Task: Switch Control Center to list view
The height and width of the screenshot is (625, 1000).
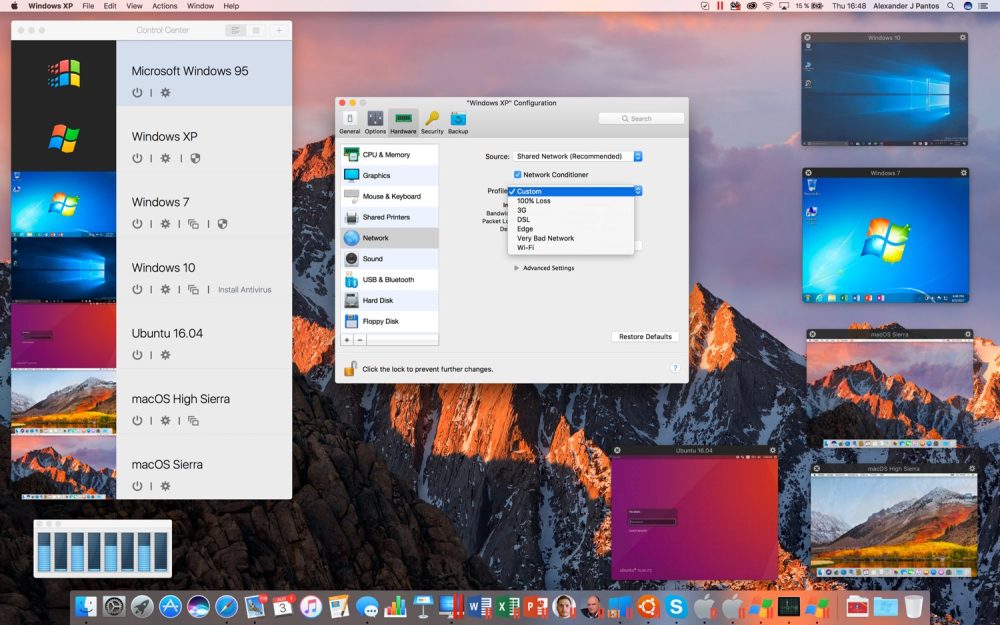Action: (236, 30)
